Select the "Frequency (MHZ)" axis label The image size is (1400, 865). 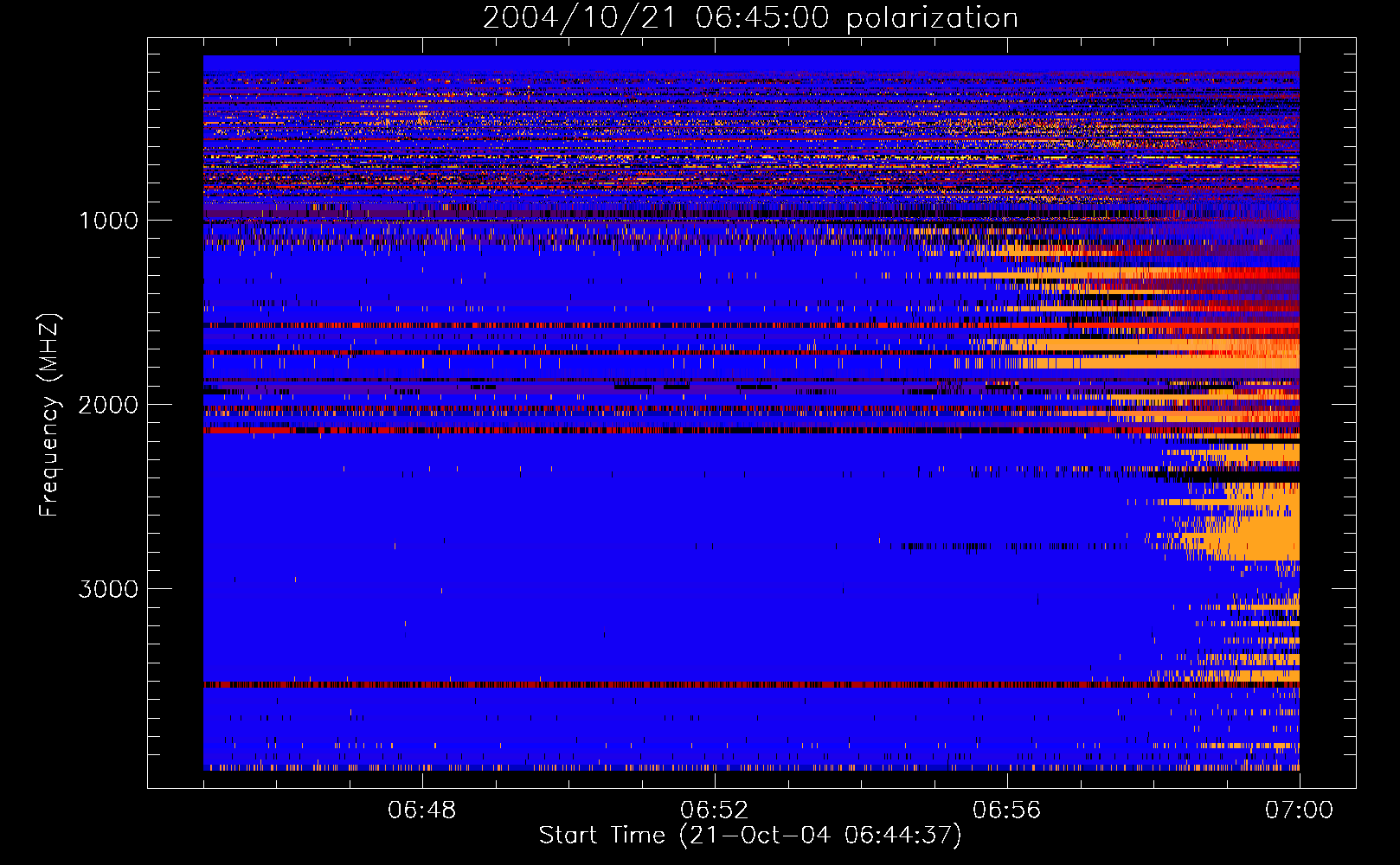click(49, 415)
